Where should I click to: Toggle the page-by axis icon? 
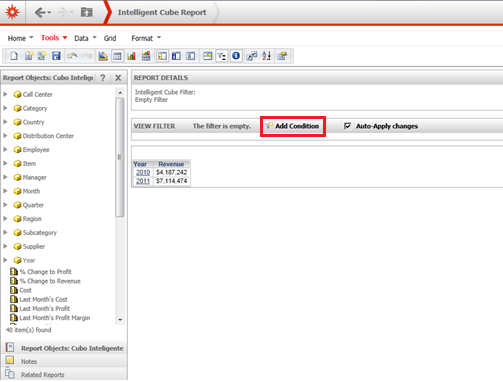coord(207,56)
